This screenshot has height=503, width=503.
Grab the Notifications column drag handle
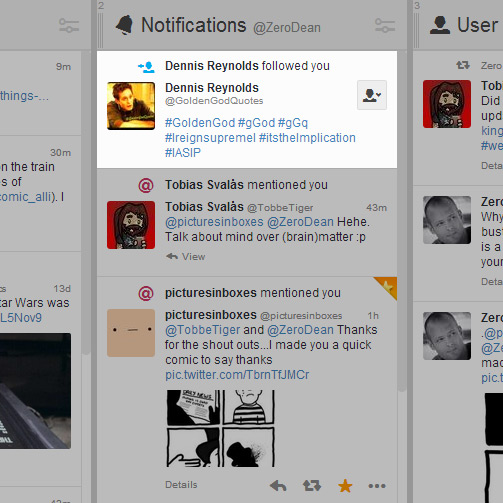[x=100, y=30]
